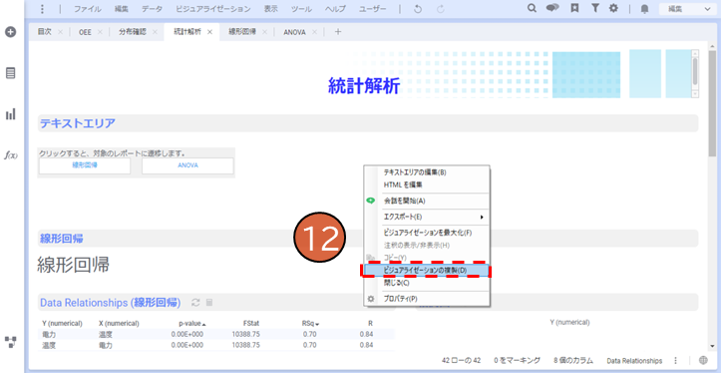Close the ANOVA tab
This screenshot has width=721, height=373.
(x=315, y=32)
